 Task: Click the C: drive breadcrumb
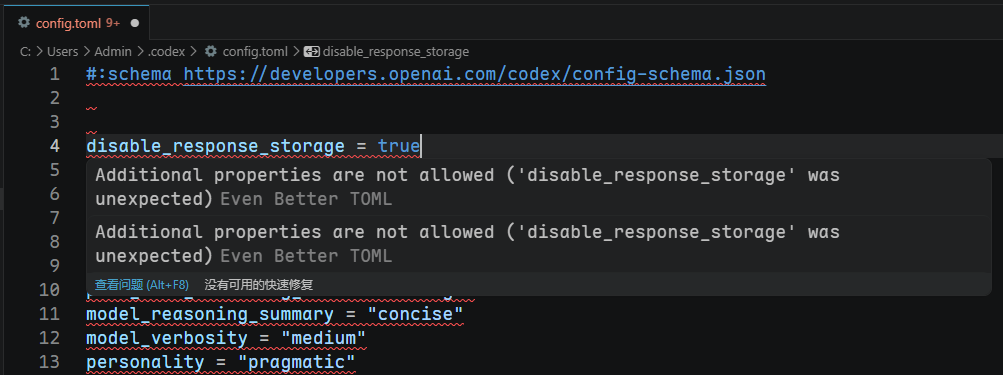(26, 51)
